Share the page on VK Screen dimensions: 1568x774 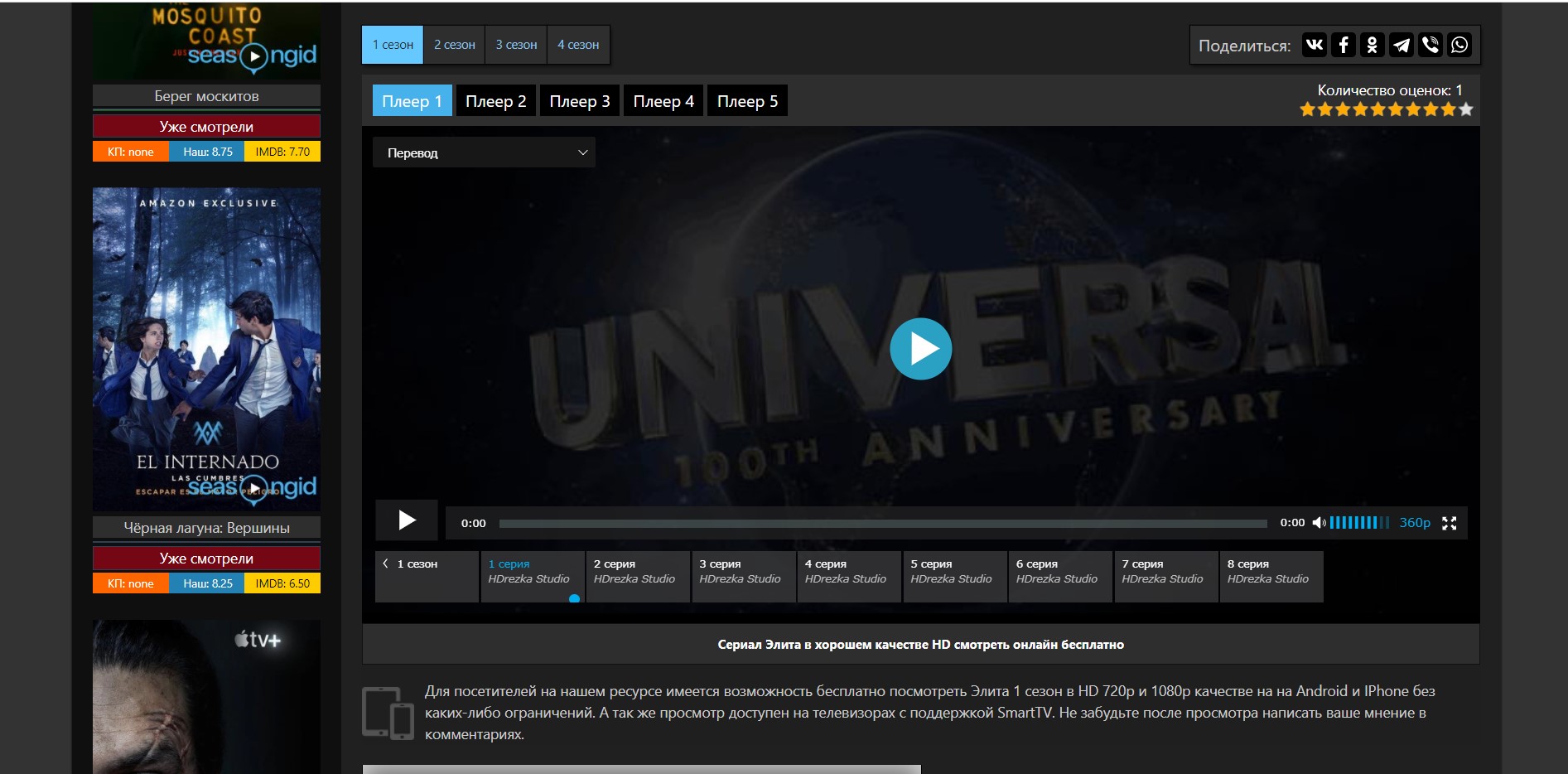tap(1314, 45)
